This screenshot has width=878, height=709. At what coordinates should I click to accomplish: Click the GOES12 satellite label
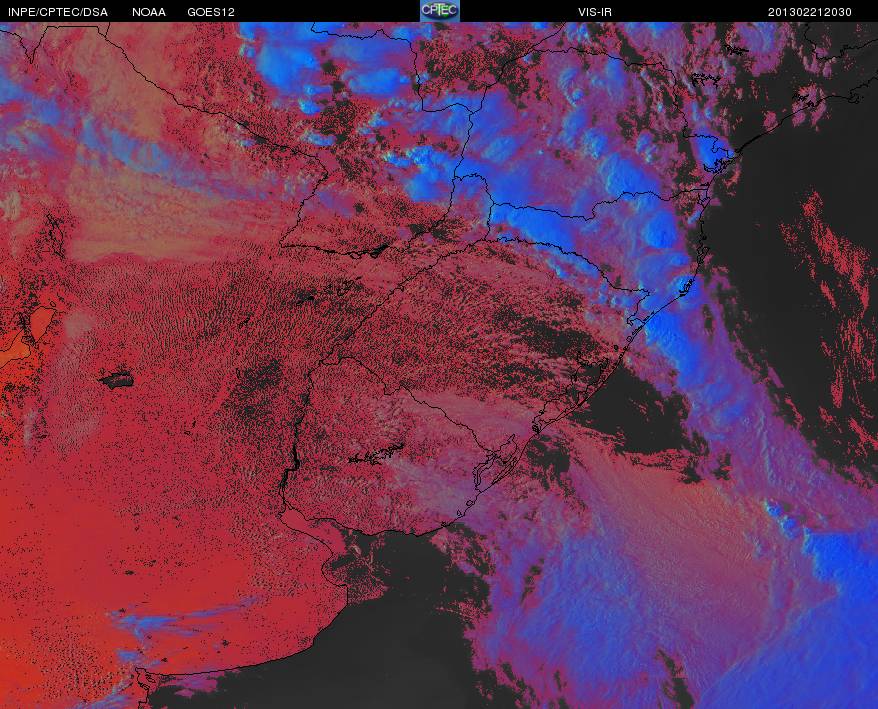pos(211,12)
